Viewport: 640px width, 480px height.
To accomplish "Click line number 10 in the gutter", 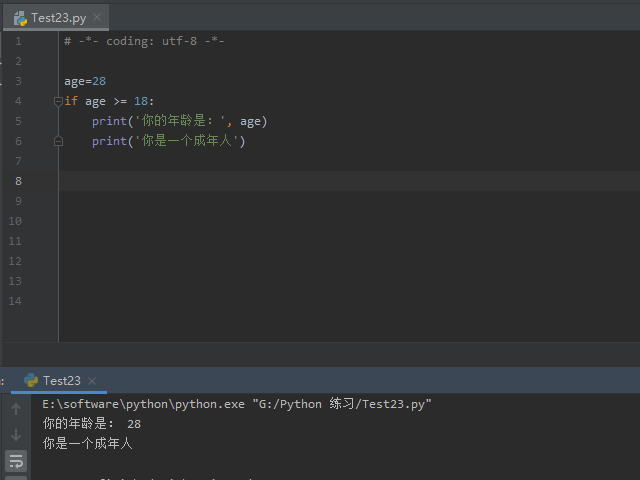I will click(x=15, y=221).
